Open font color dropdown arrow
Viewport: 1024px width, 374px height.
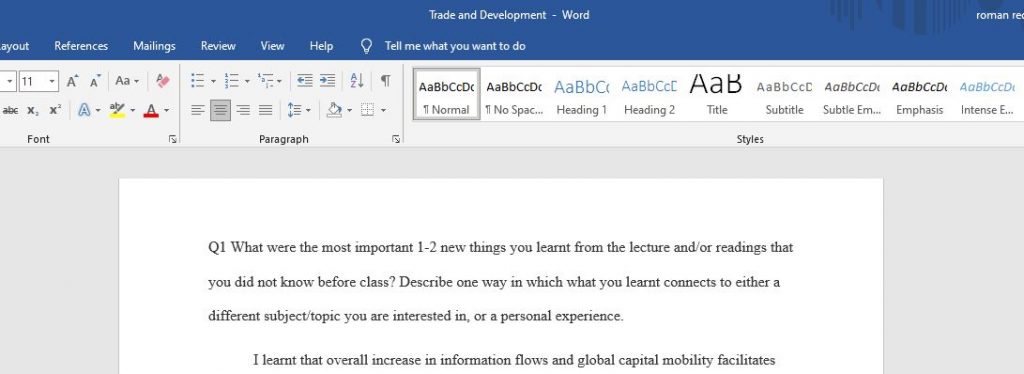click(x=167, y=110)
